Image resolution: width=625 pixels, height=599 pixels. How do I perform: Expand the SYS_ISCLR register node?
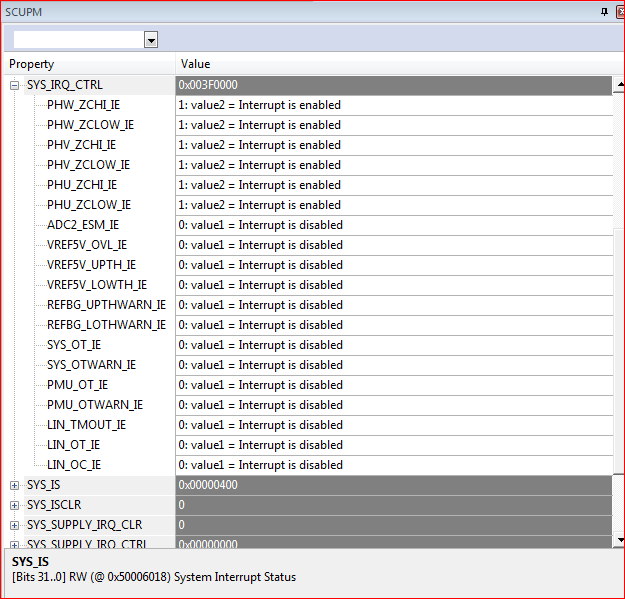coord(14,505)
